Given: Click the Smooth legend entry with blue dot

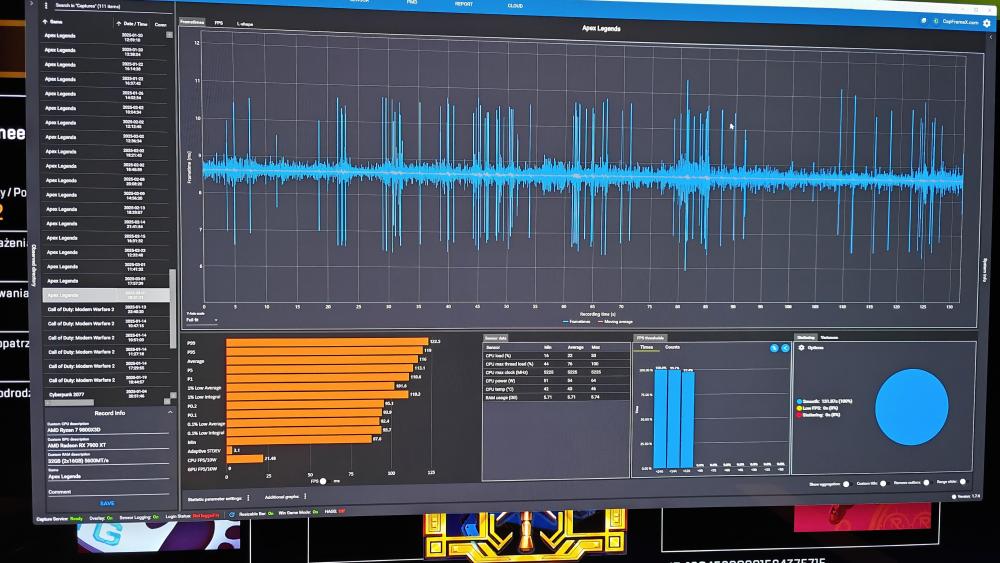Looking at the screenshot, I should (x=824, y=401).
